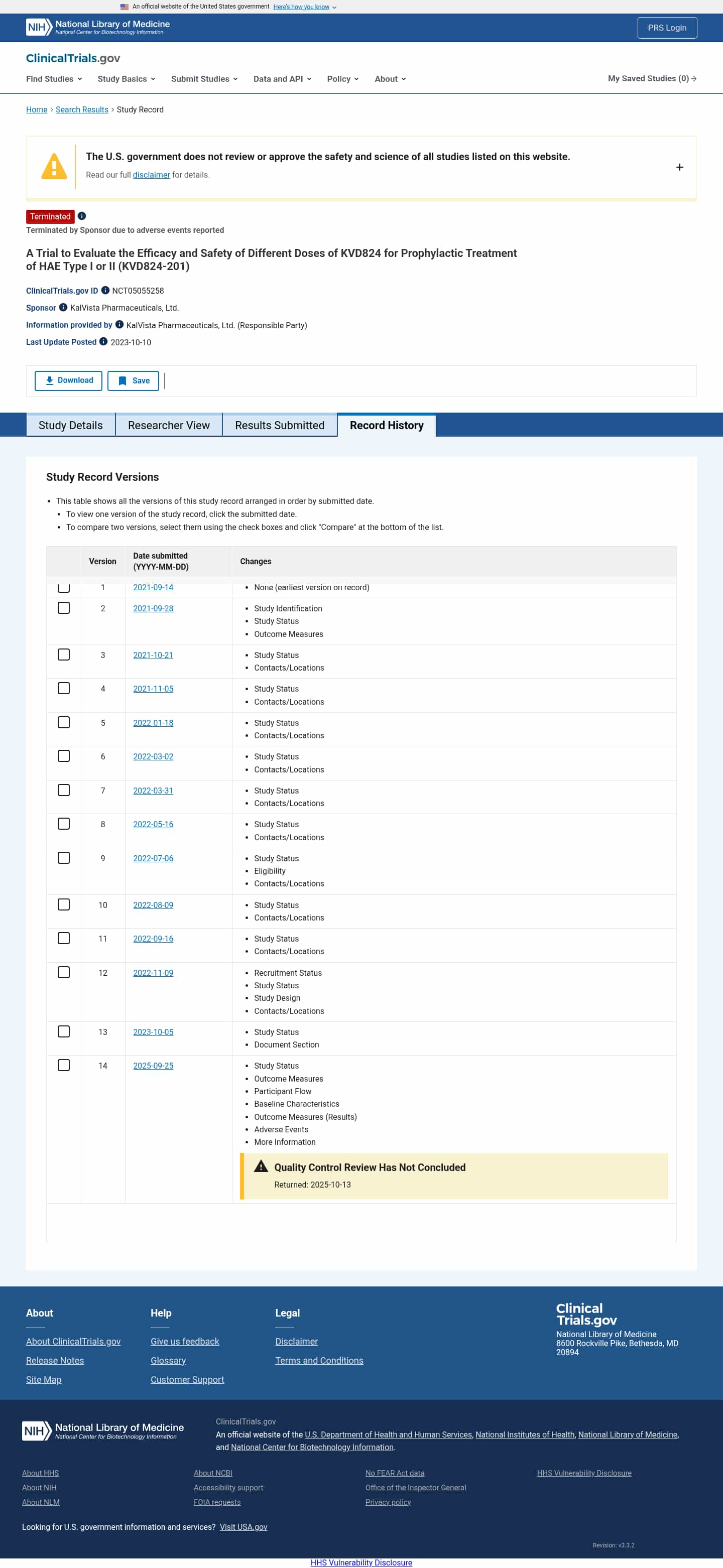
Task: Show info for Information provided by
Action: click(119, 324)
